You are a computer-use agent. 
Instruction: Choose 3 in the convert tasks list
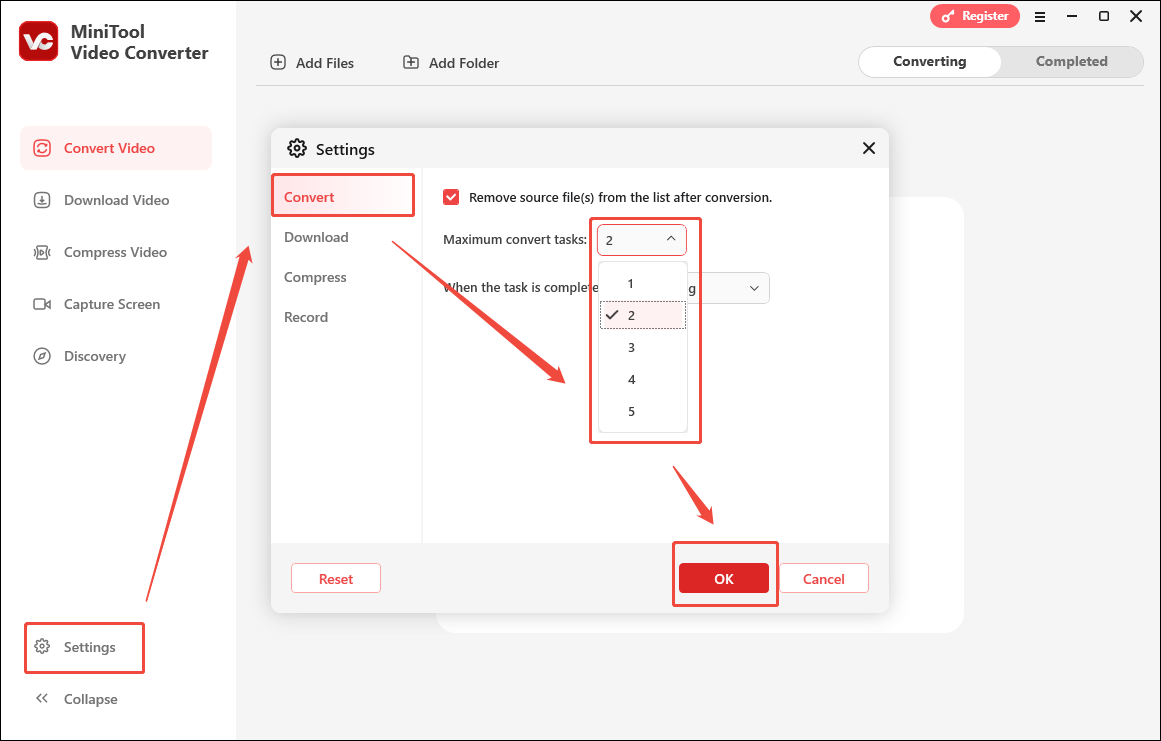[642, 347]
